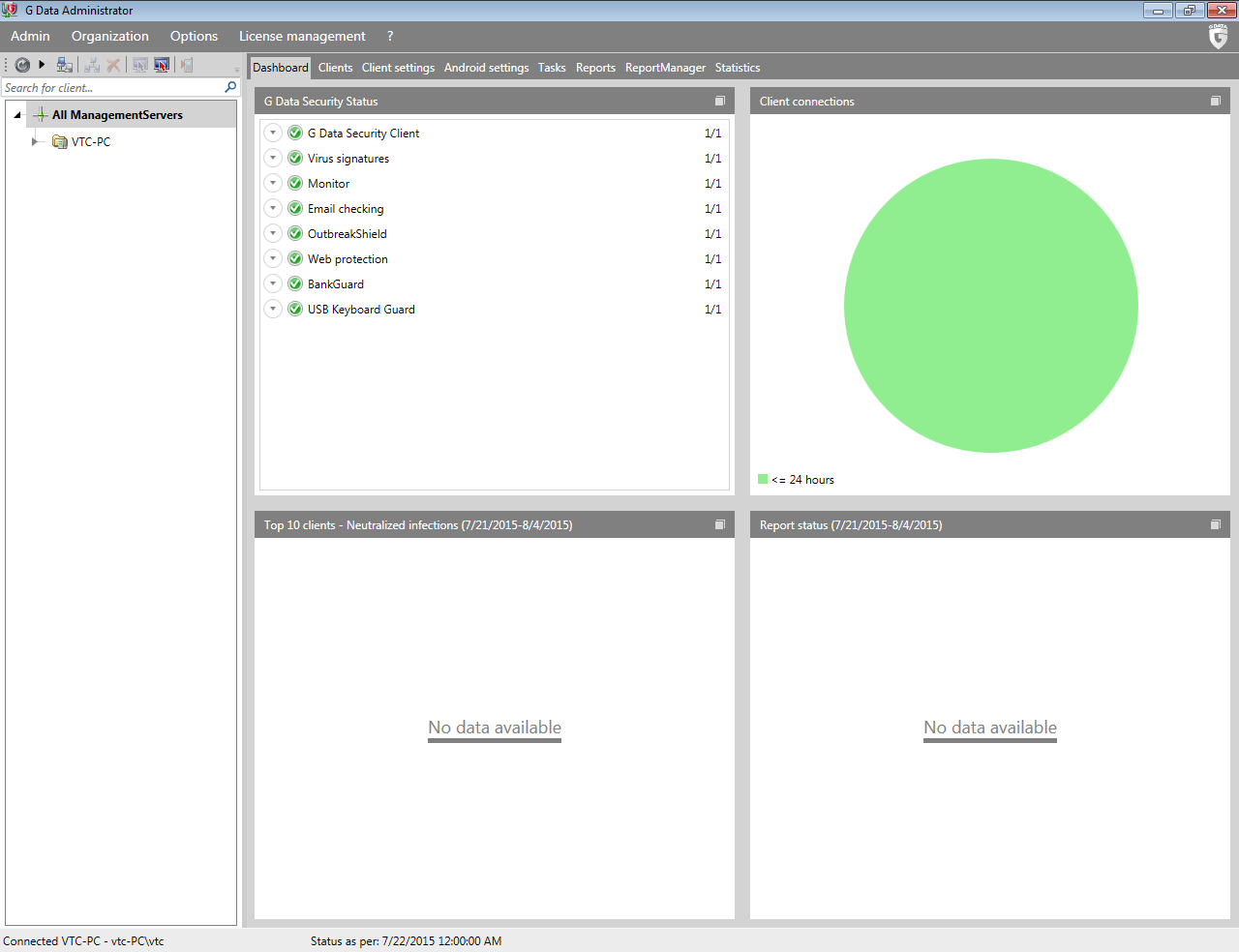Click the USB Keyboard Guard entry
Screen dimensions: 1239x952
pos(361,310)
